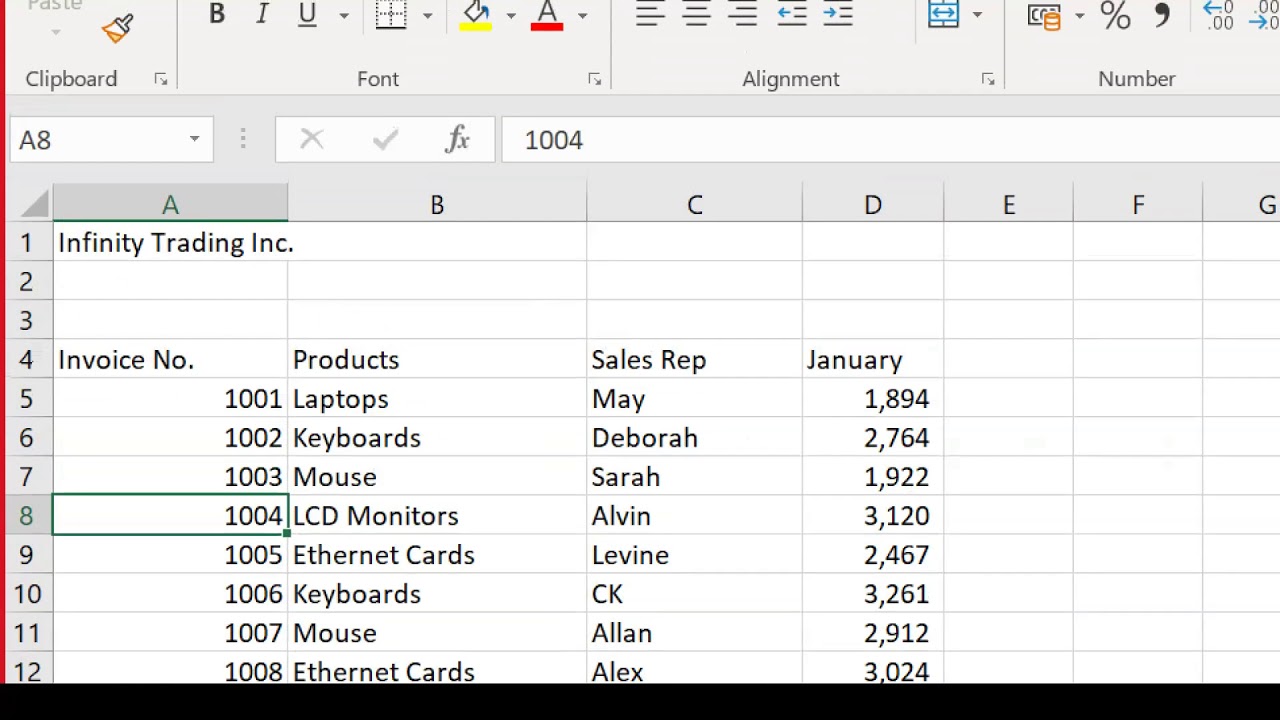Decrease the cell indent
Image resolution: width=1280 pixels, height=720 pixels.
pyautogui.click(x=792, y=14)
